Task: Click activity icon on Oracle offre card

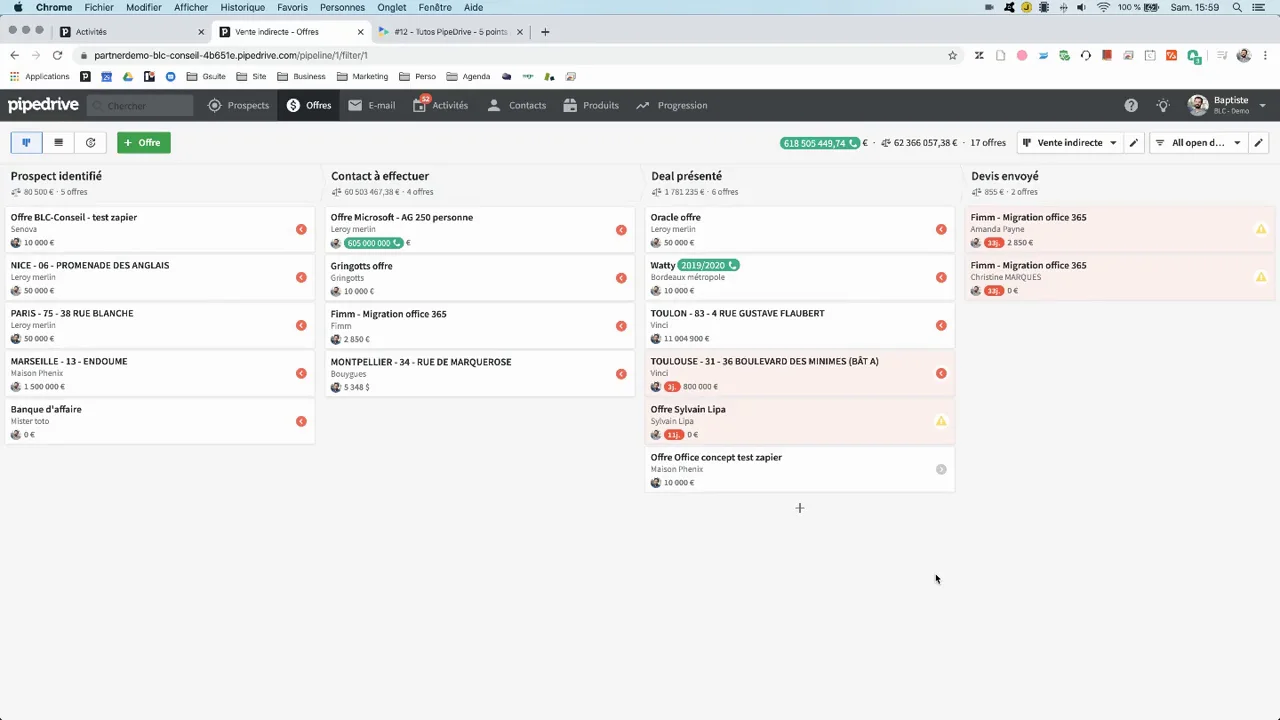Action: click(941, 230)
